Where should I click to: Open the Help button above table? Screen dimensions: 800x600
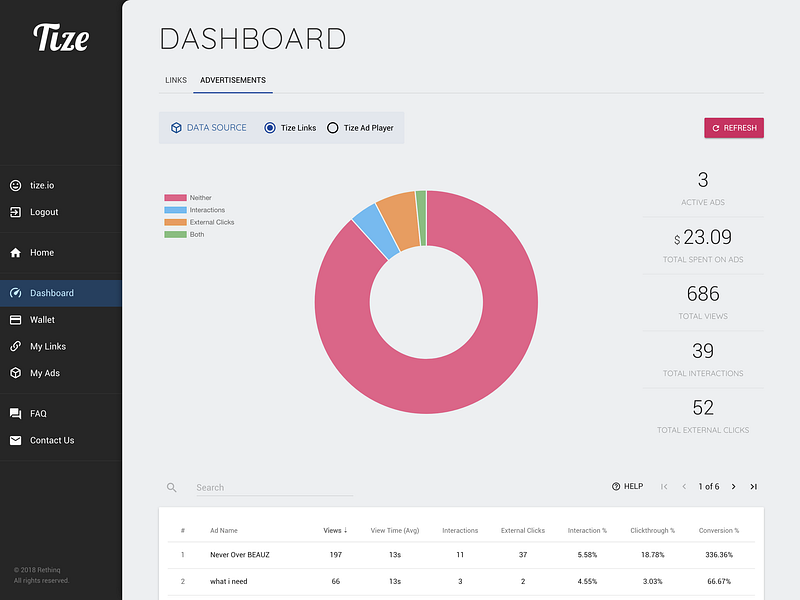pyautogui.click(x=628, y=487)
